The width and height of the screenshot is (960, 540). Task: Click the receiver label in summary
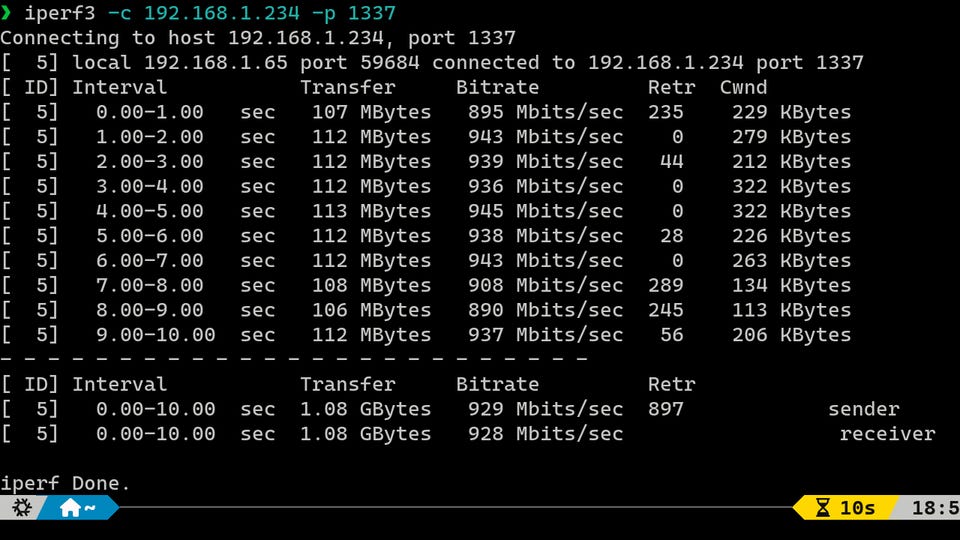tap(888, 434)
